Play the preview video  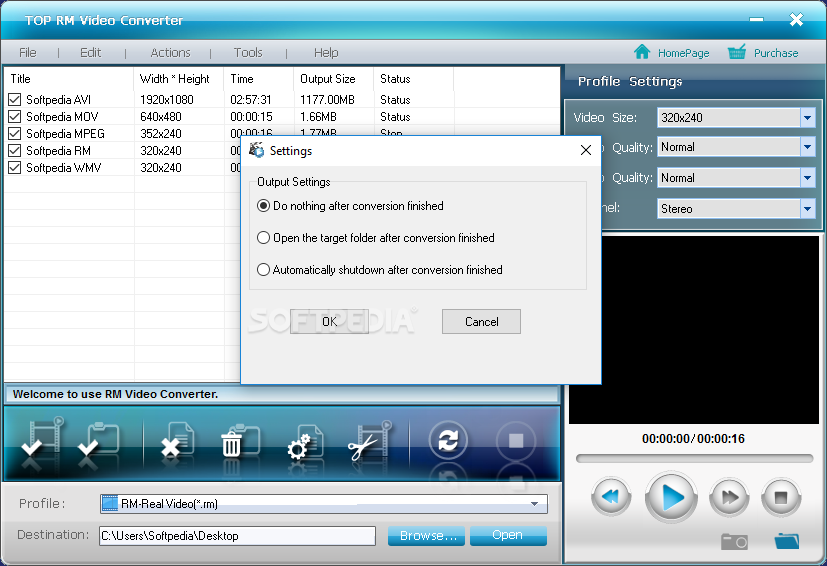pyautogui.click(x=671, y=497)
